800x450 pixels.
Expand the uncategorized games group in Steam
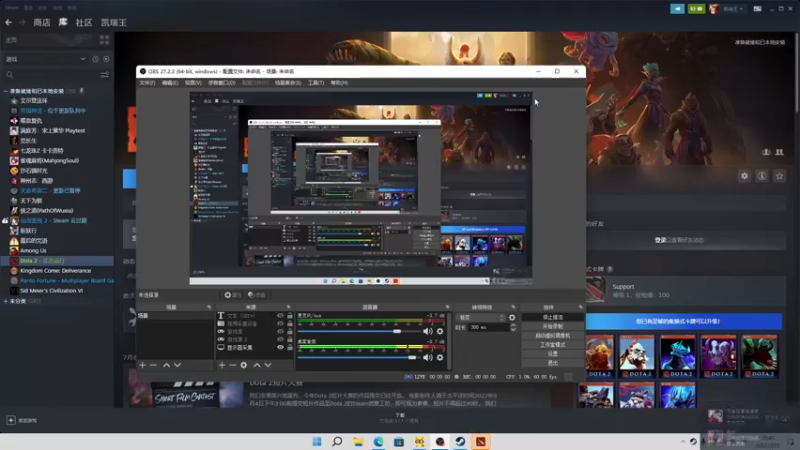[6, 301]
